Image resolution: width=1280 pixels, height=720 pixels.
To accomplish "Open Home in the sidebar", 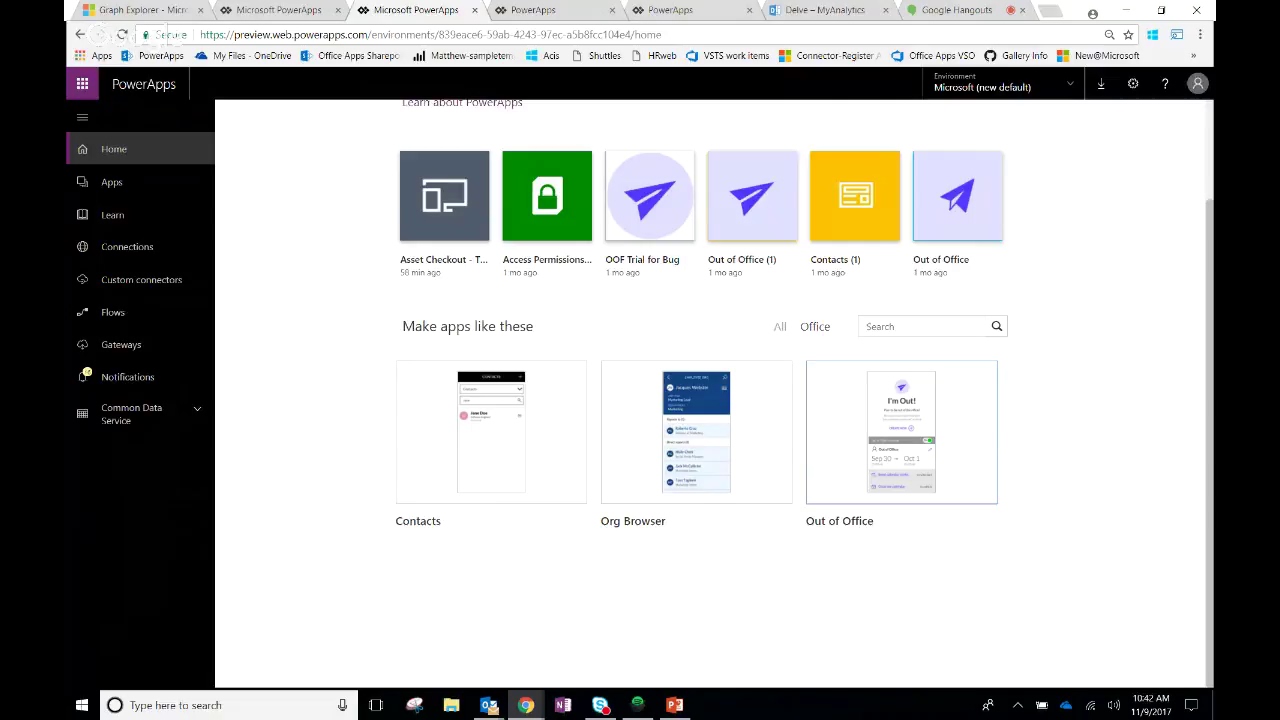I will tap(140, 149).
